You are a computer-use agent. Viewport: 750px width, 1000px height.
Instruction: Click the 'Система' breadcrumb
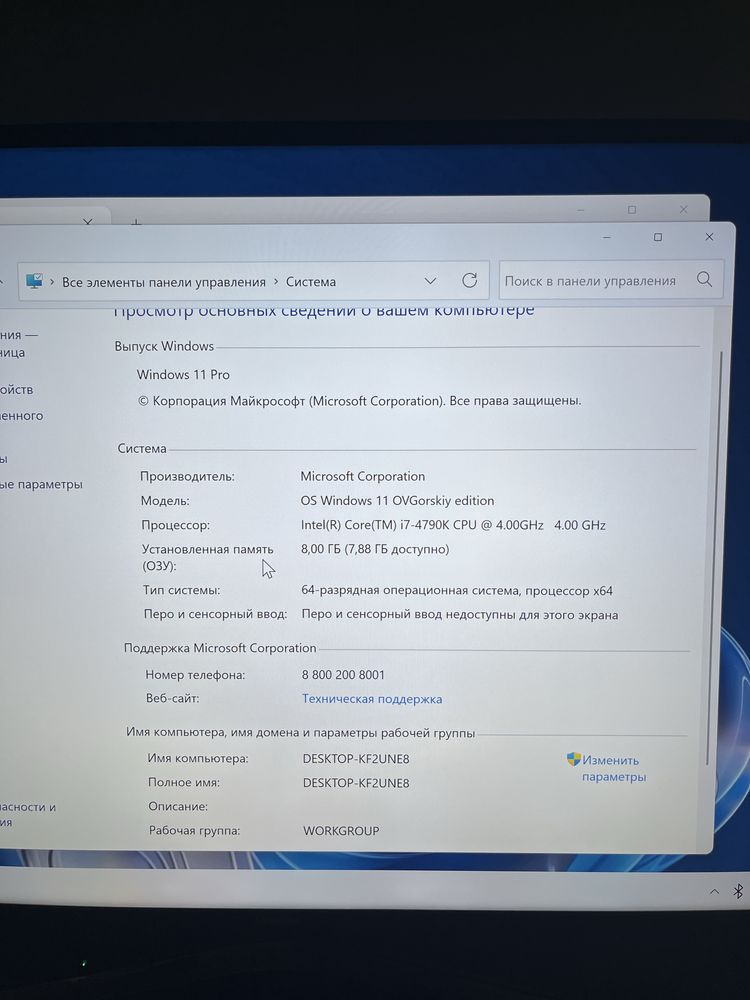(x=311, y=282)
